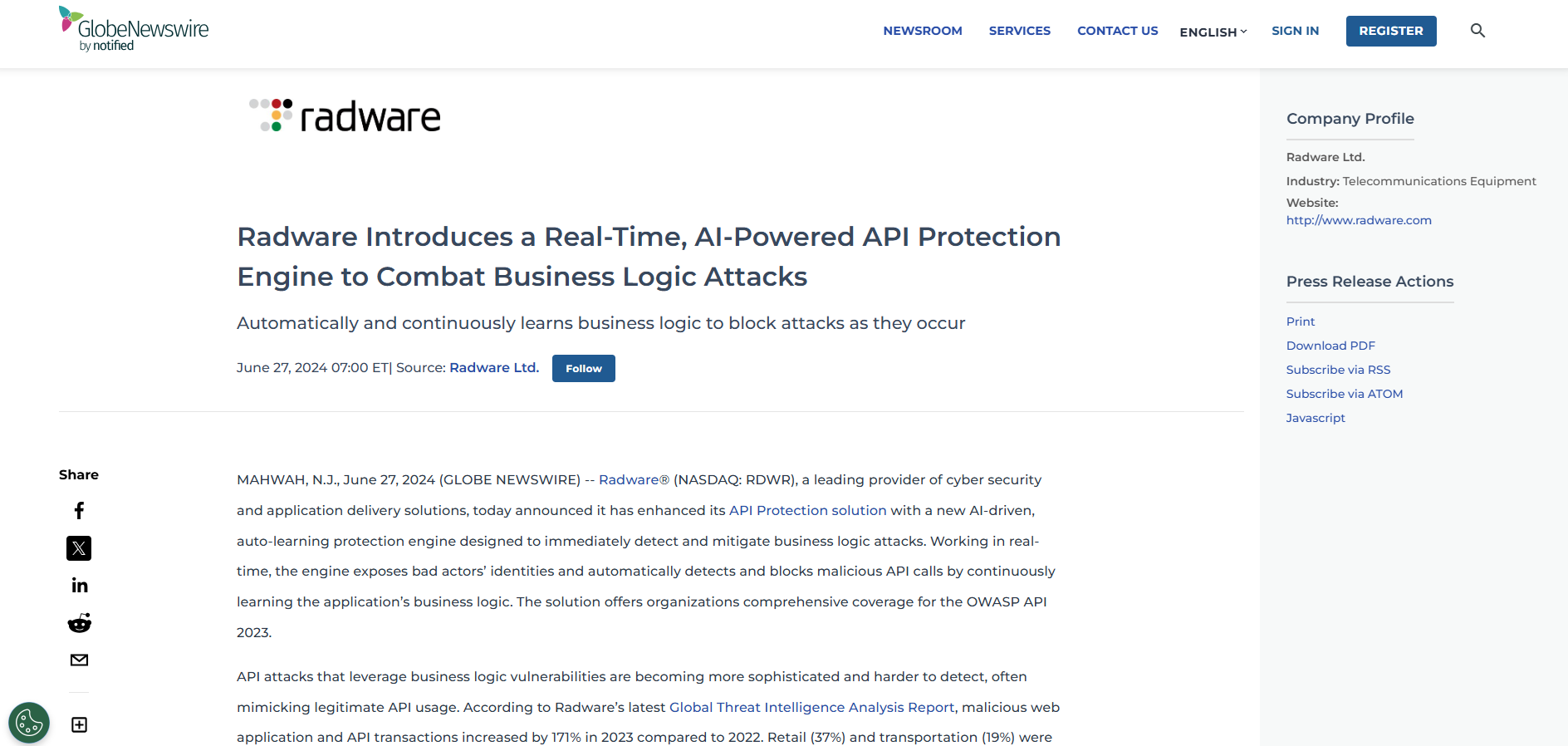Open the Contact Us page
The height and width of the screenshot is (746, 1568).
tap(1117, 31)
